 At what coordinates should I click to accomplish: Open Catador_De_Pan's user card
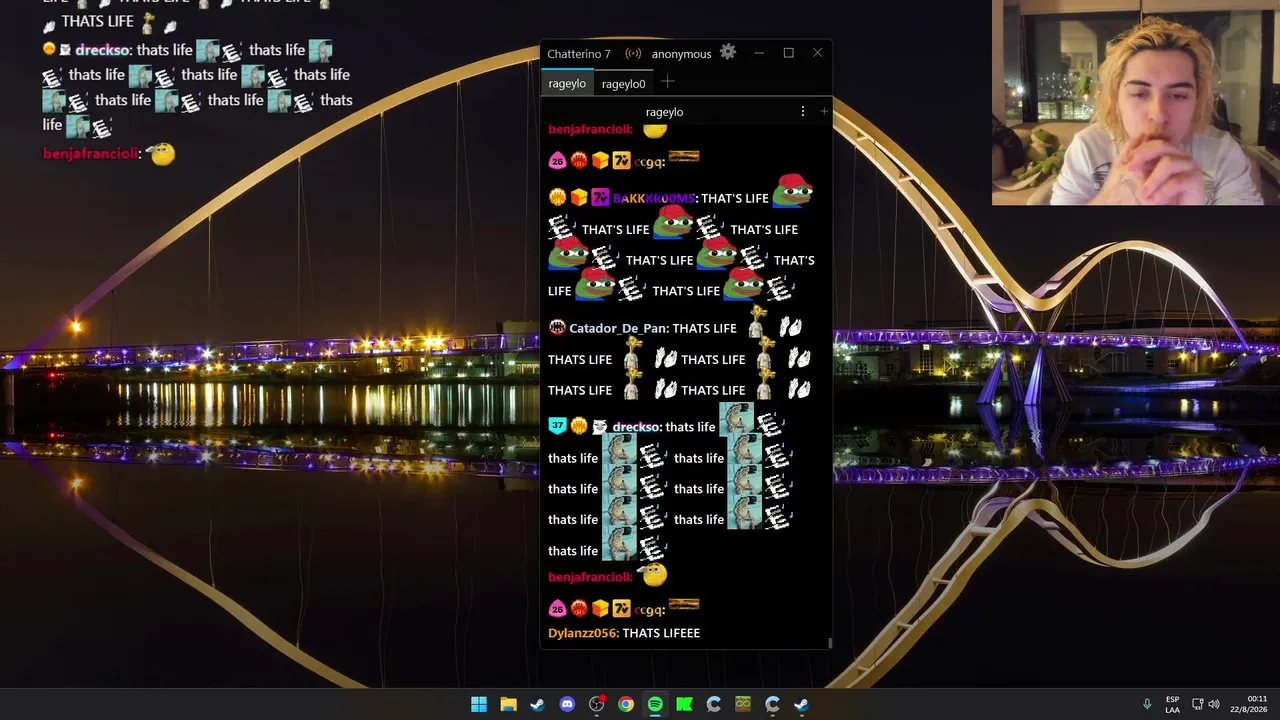(618, 328)
